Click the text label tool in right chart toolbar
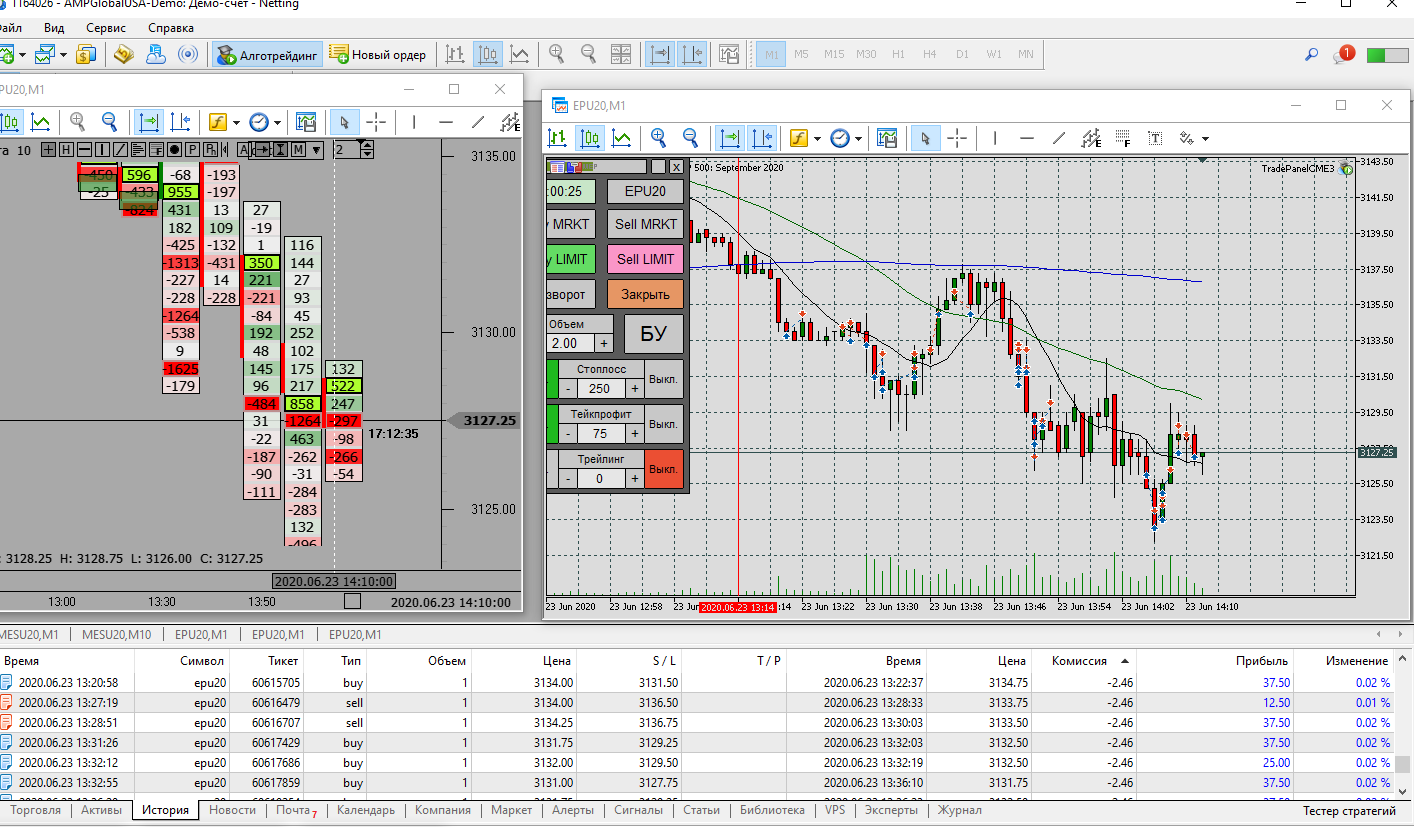The width and height of the screenshot is (1414, 827). pyautogui.click(x=1155, y=138)
